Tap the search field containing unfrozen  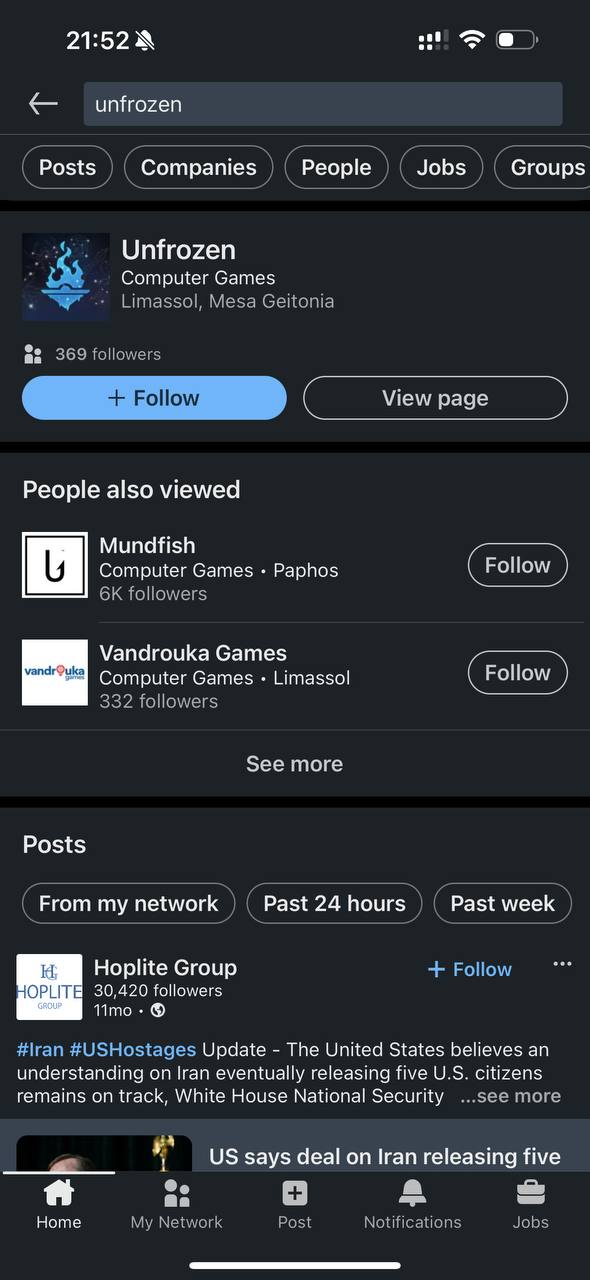323,104
